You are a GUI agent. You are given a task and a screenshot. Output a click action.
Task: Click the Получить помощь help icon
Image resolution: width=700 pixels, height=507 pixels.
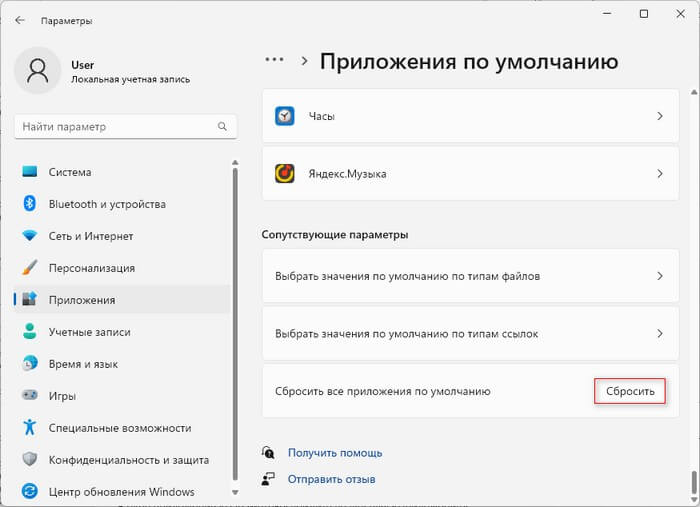(x=268, y=452)
